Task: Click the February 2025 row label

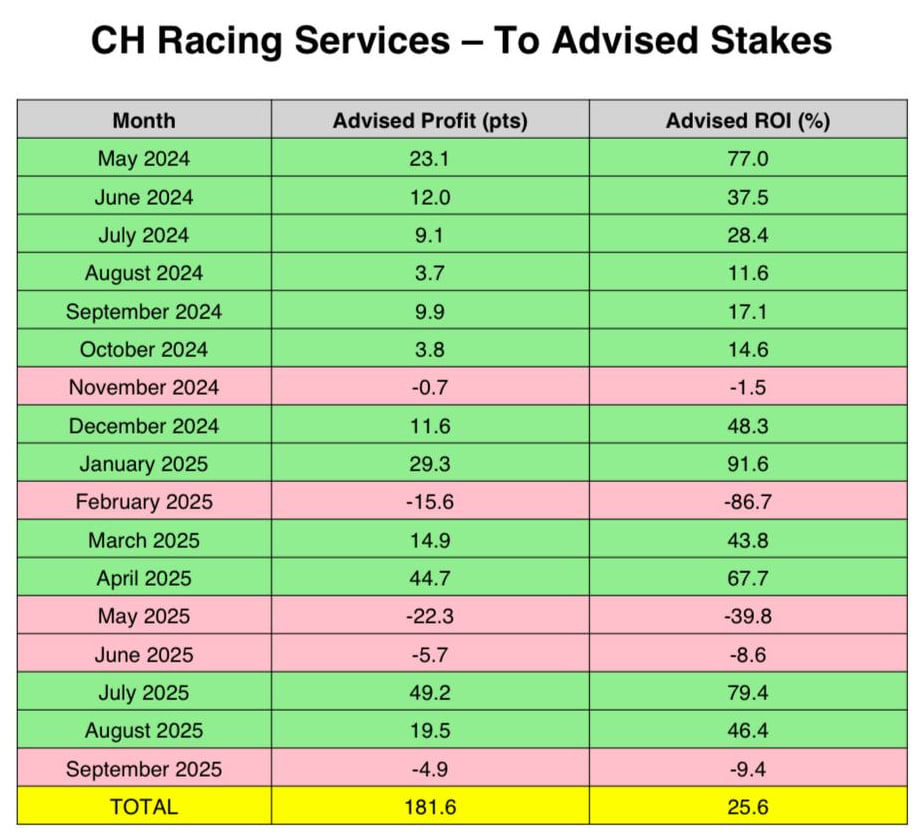Action: pos(144,502)
